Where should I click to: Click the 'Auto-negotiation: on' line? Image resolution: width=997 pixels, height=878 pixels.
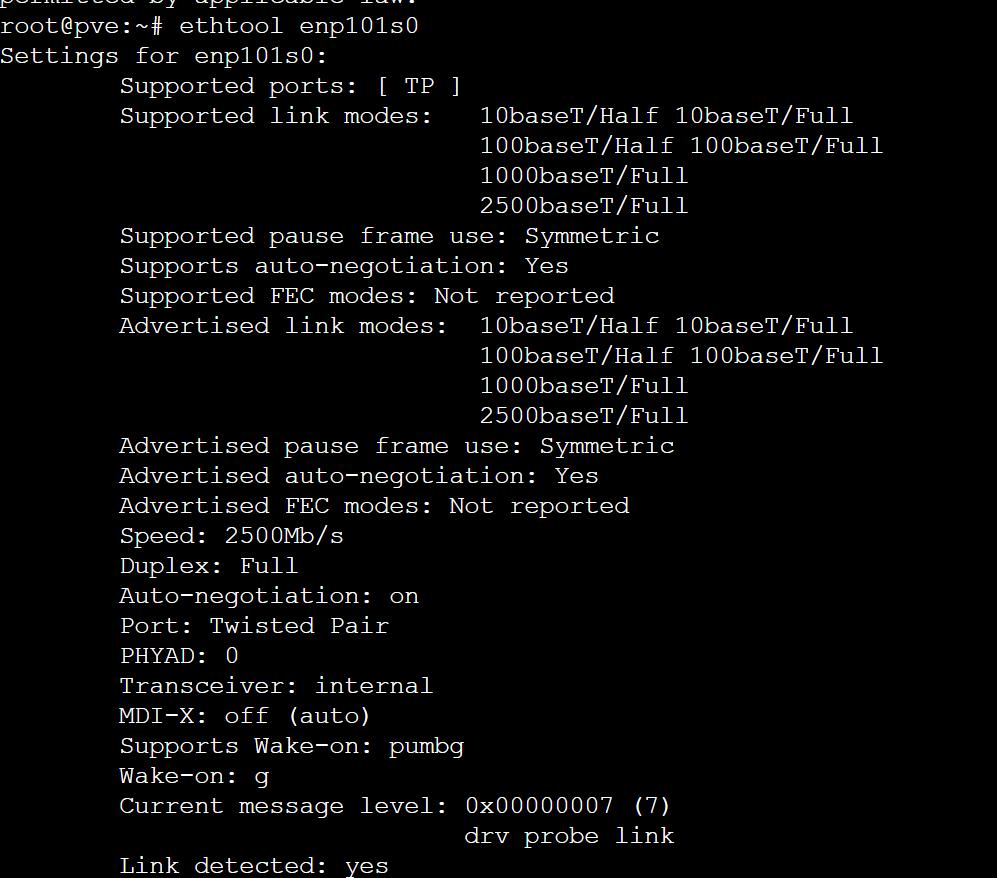pyautogui.click(x=268, y=596)
